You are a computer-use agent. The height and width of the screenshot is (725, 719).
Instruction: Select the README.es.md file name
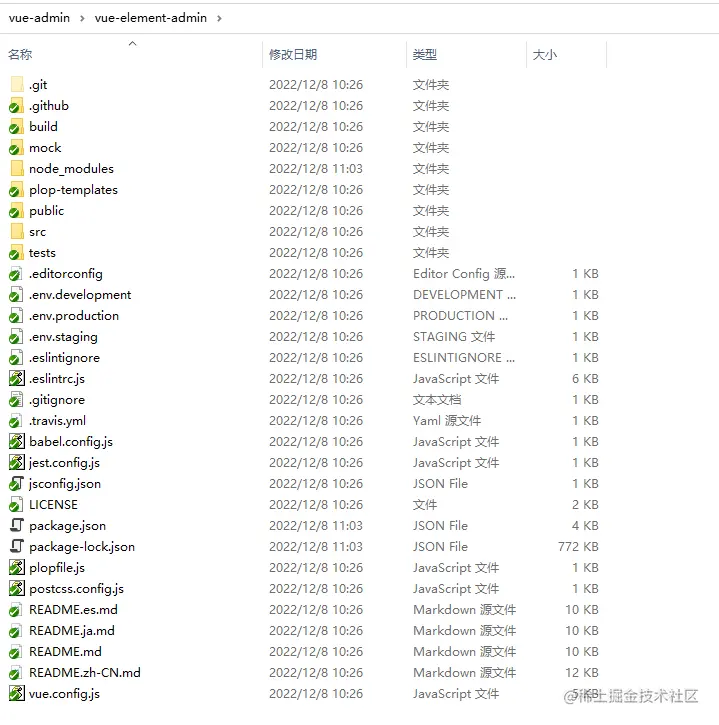(73, 610)
